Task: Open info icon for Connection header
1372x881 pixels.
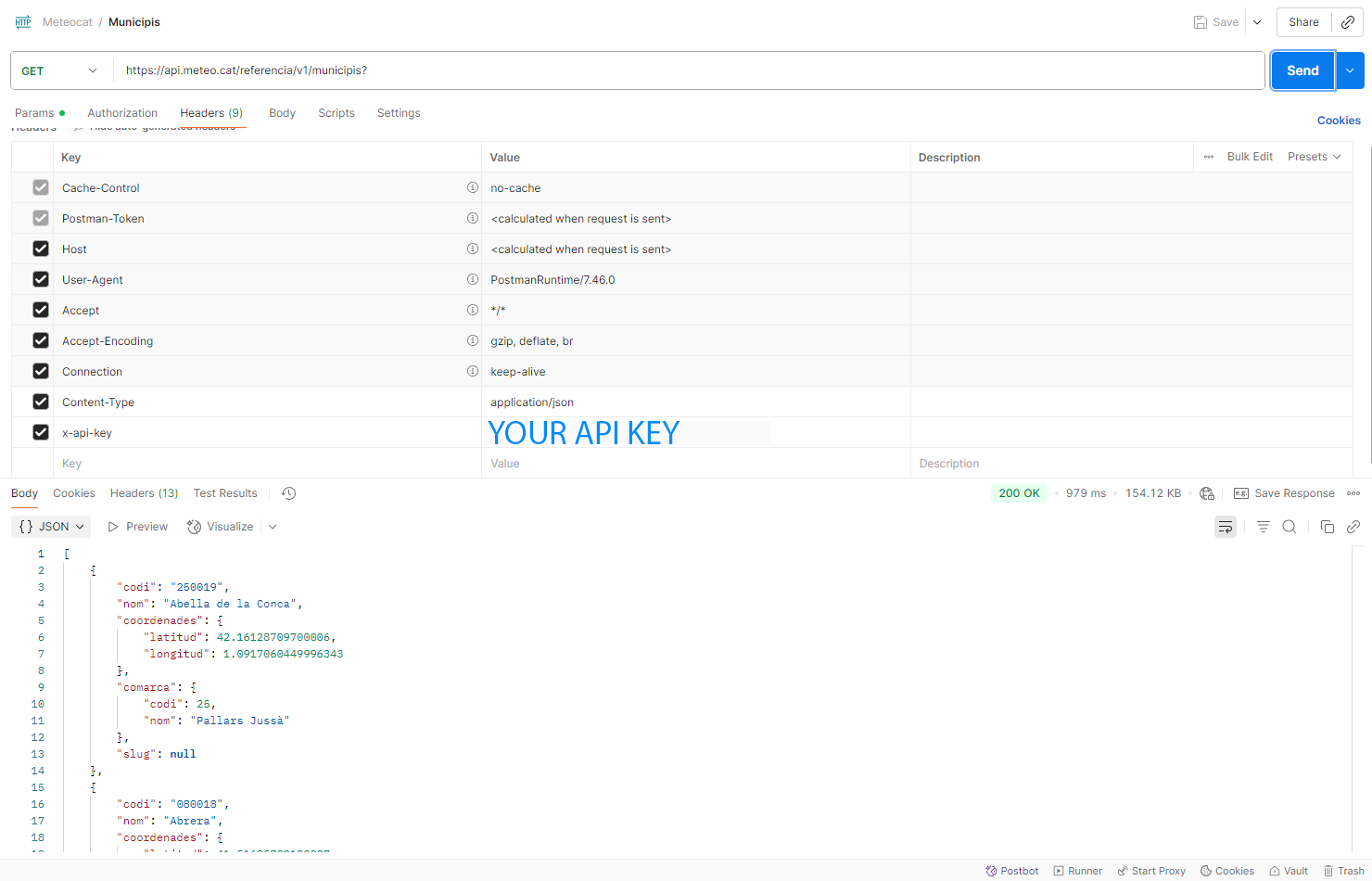Action: click(473, 371)
